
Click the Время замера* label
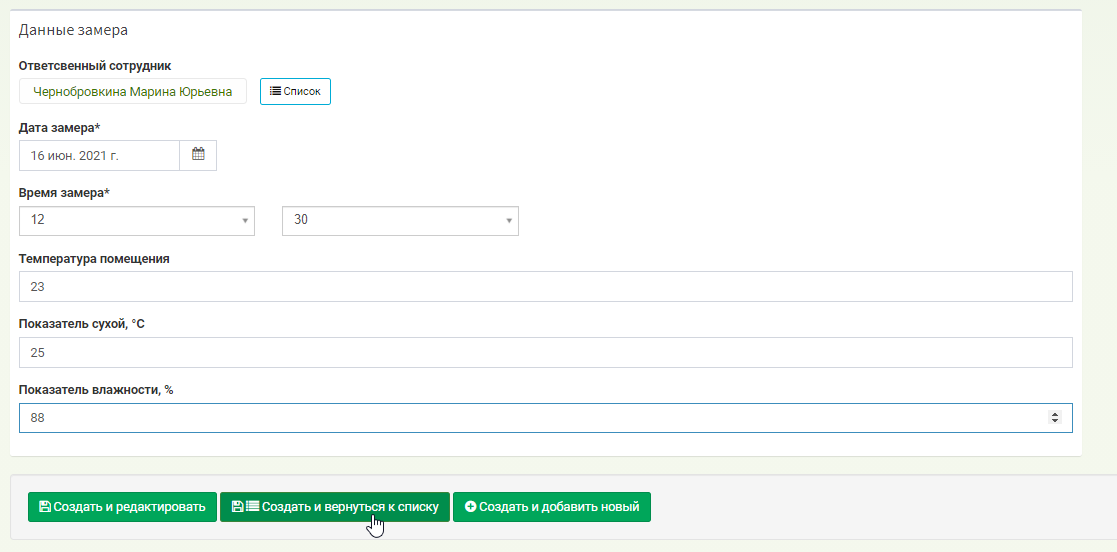pos(64,193)
